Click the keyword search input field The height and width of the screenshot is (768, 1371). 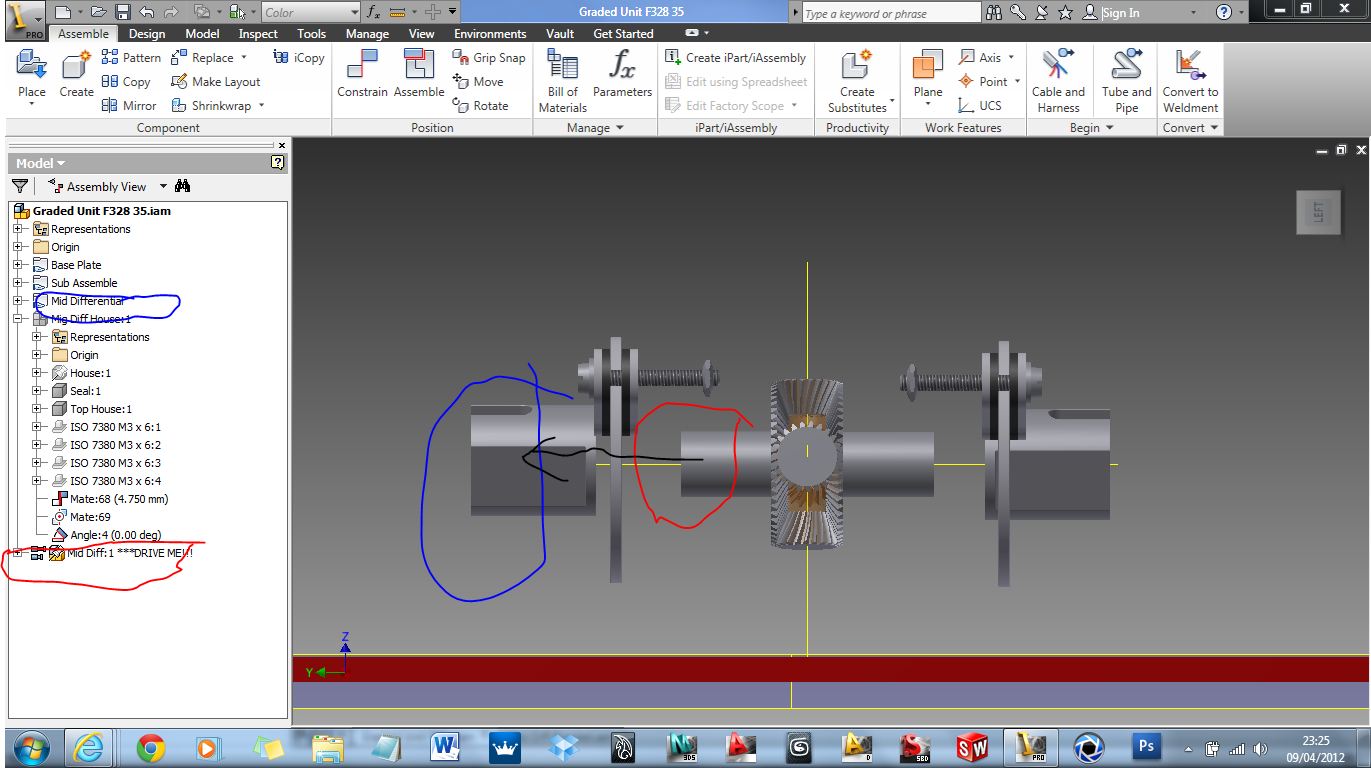(891, 13)
